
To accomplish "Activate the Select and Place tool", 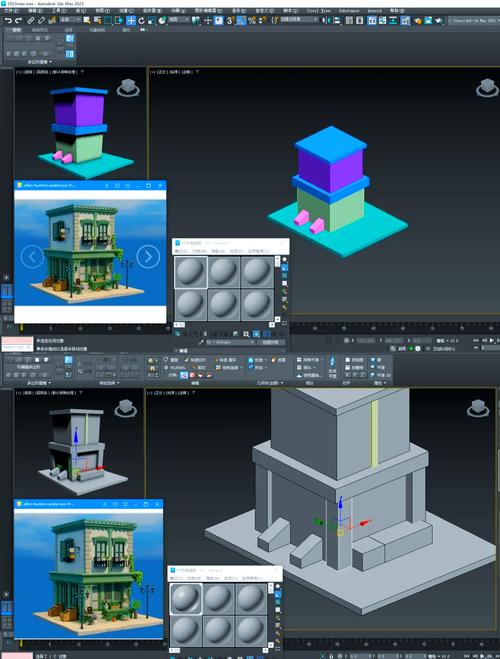I will pyautogui.click(x=162, y=20).
